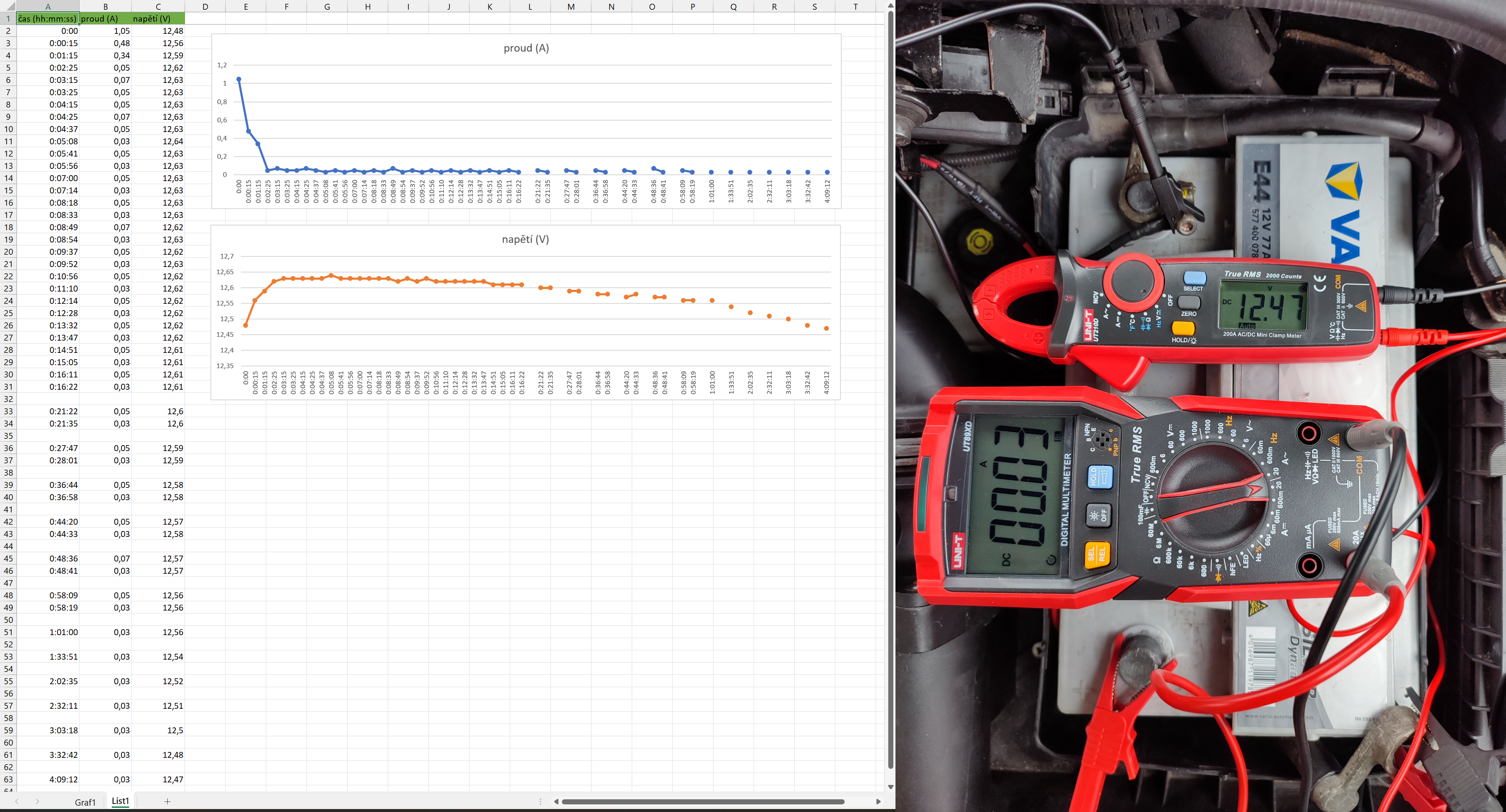This screenshot has height=812, width=1506.
Task: Click previous sheet navigation arrow
Action: 17,801
